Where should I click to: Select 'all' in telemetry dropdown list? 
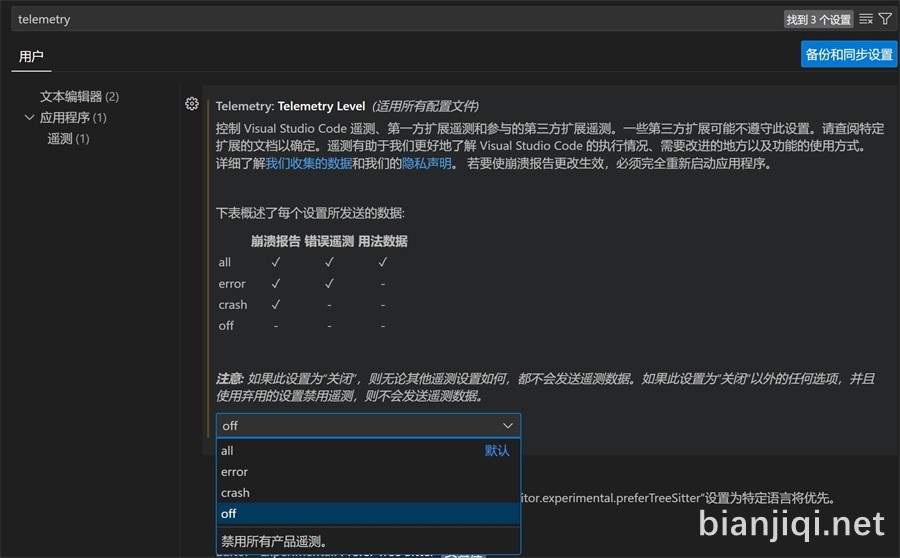pos(228,451)
